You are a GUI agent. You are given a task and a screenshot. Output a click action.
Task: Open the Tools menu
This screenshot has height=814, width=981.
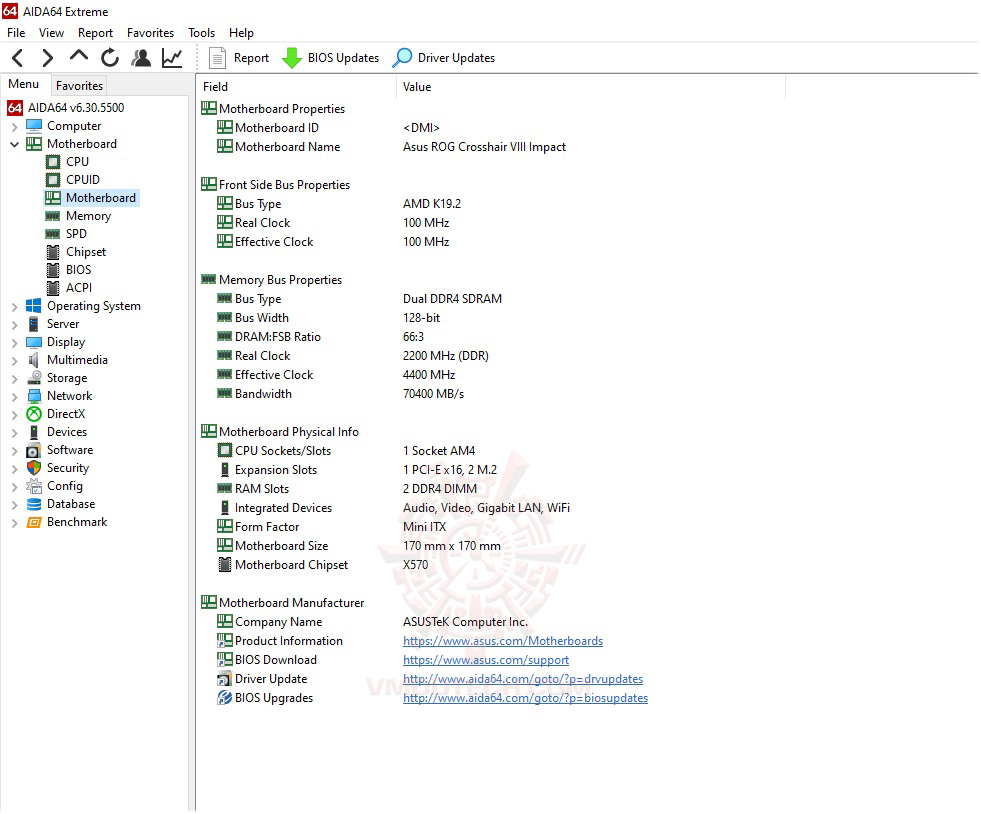pos(201,33)
